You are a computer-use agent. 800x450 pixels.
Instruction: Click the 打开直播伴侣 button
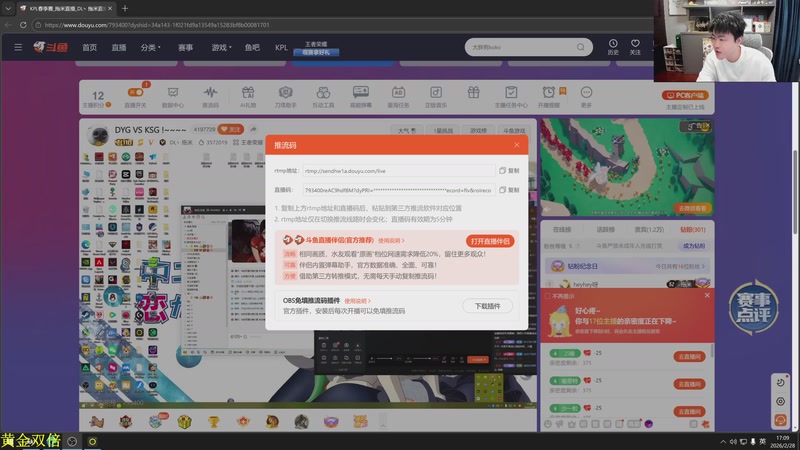(490, 241)
